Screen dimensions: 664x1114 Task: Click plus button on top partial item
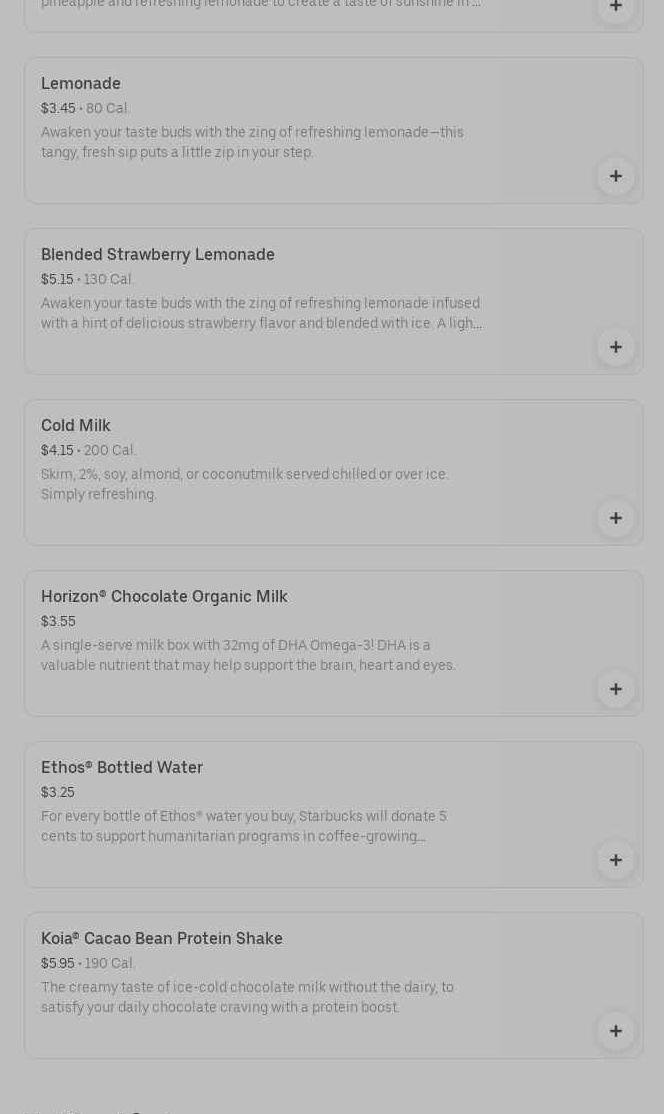[x=615, y=7]
